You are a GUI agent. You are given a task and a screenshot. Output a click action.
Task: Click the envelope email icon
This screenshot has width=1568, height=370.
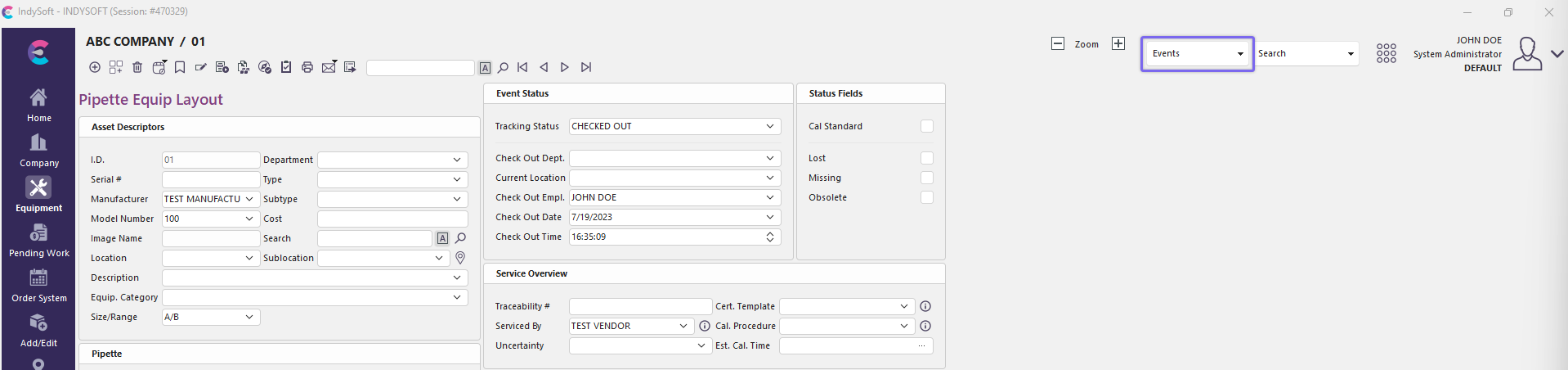pyautogui.click(x=329, y=67)
